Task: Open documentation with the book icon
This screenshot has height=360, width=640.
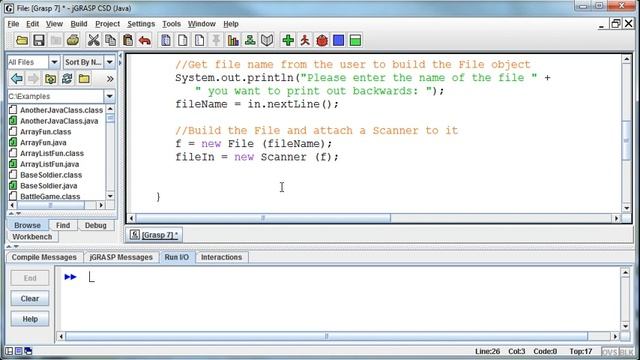Action: (x=267, y=40)
